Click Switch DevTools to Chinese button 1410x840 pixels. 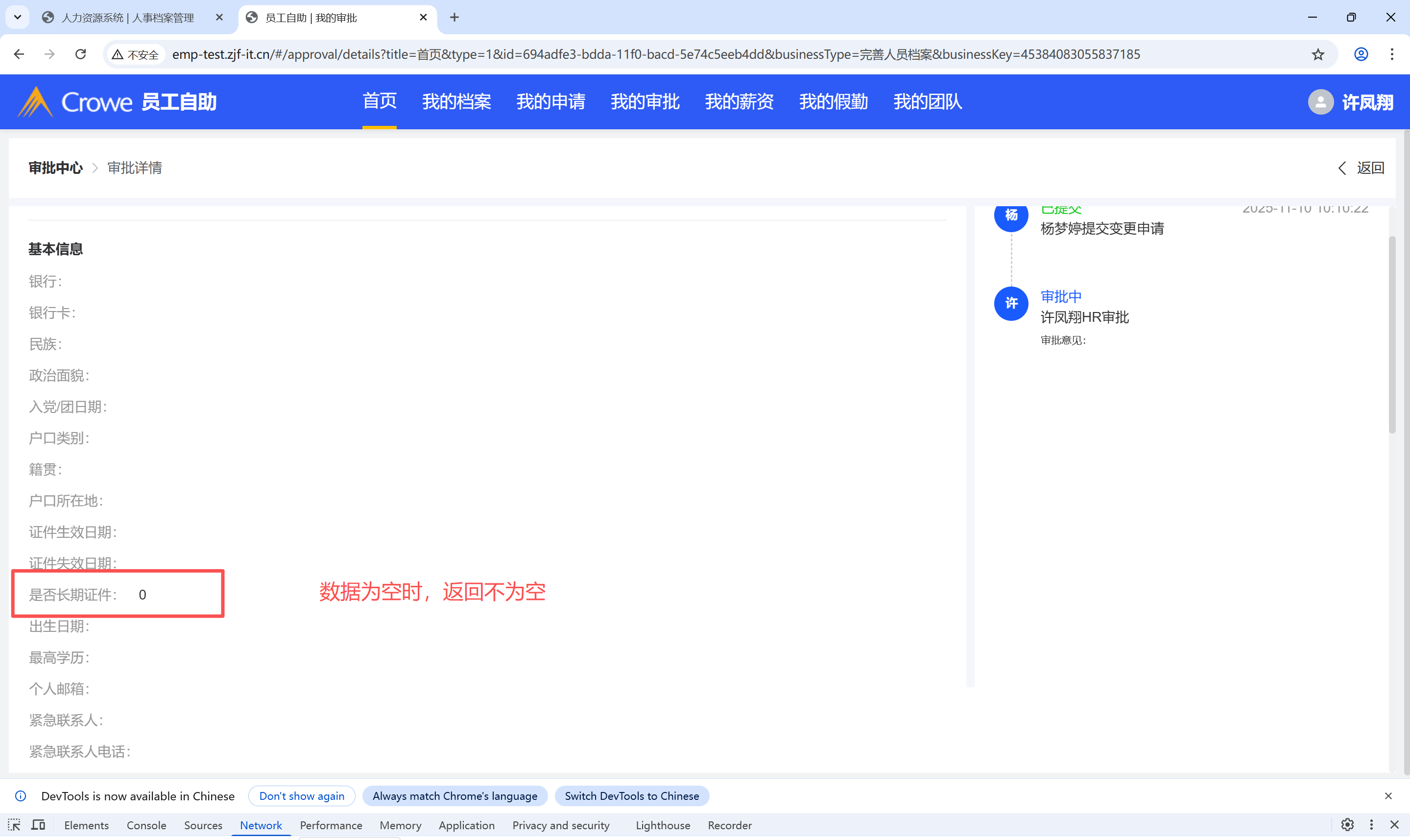coord(631,796)
